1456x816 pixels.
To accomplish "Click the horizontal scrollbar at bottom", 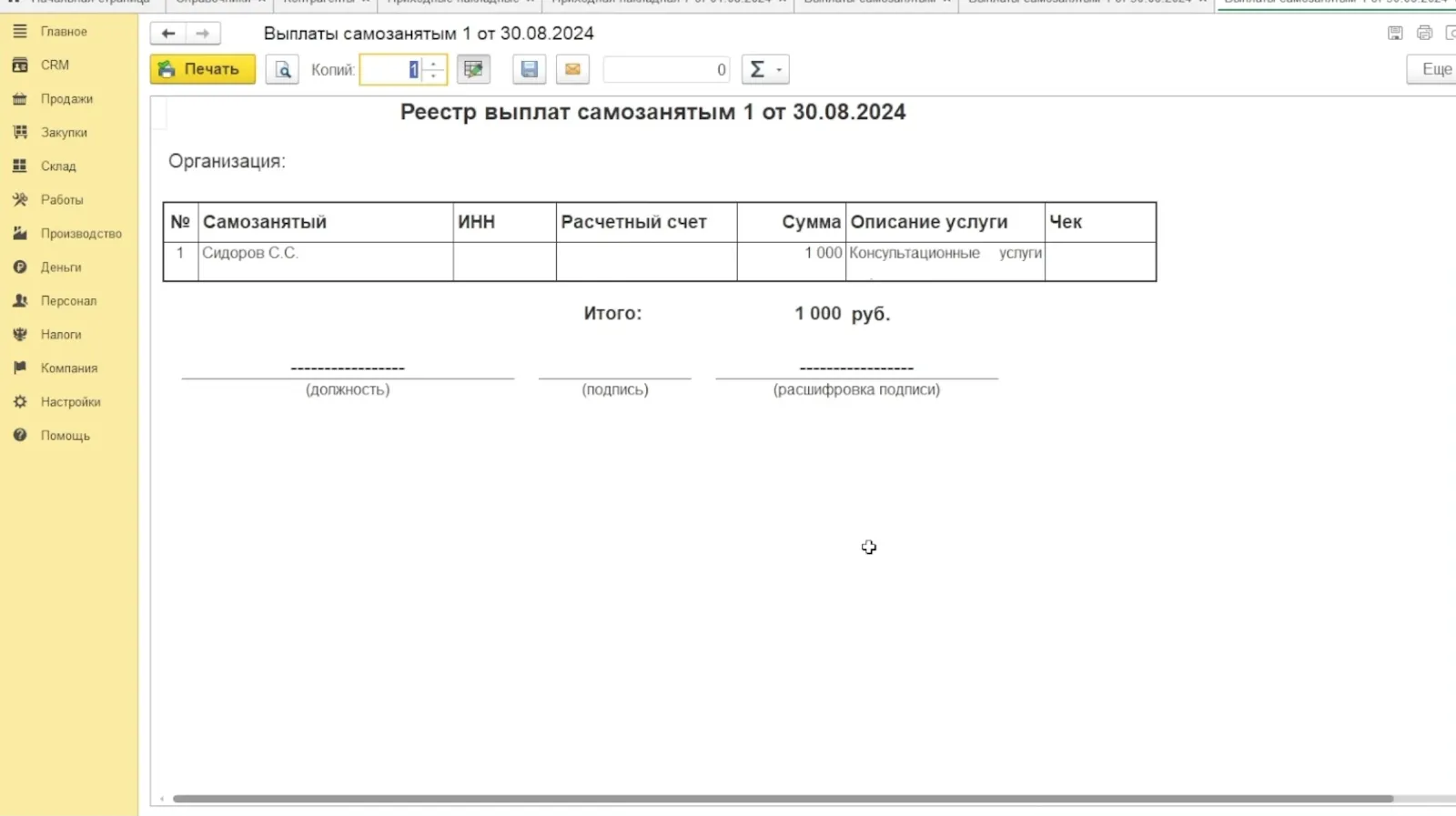I will [783, 799].
